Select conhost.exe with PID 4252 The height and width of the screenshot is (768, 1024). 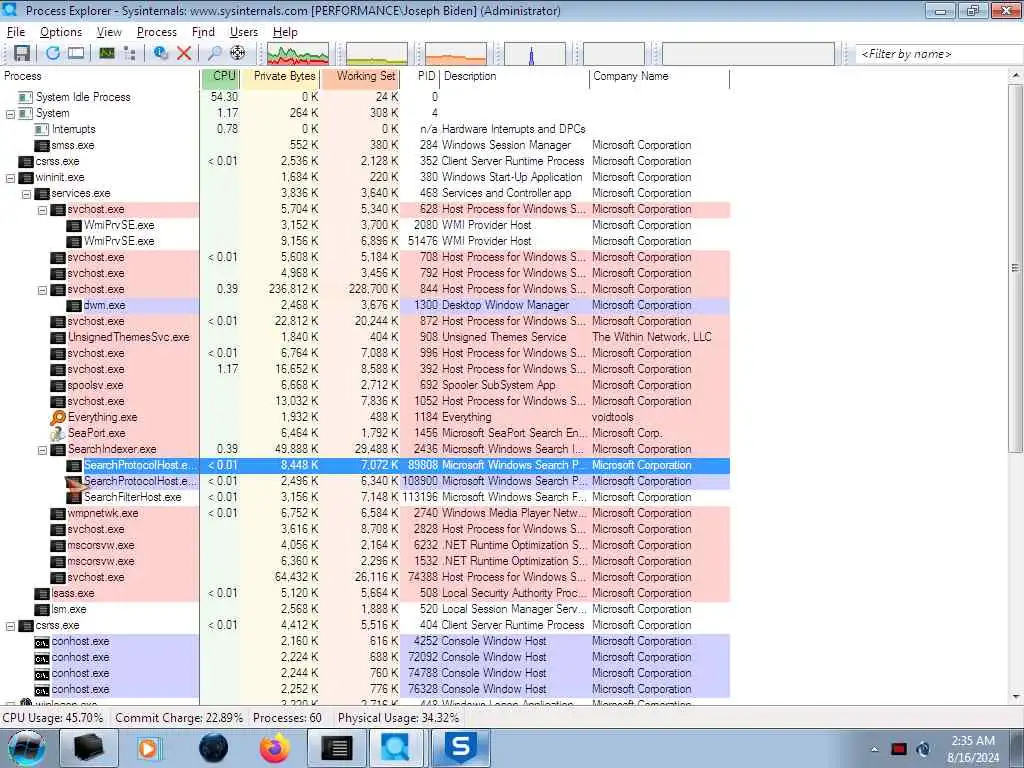tap(364, 641)
